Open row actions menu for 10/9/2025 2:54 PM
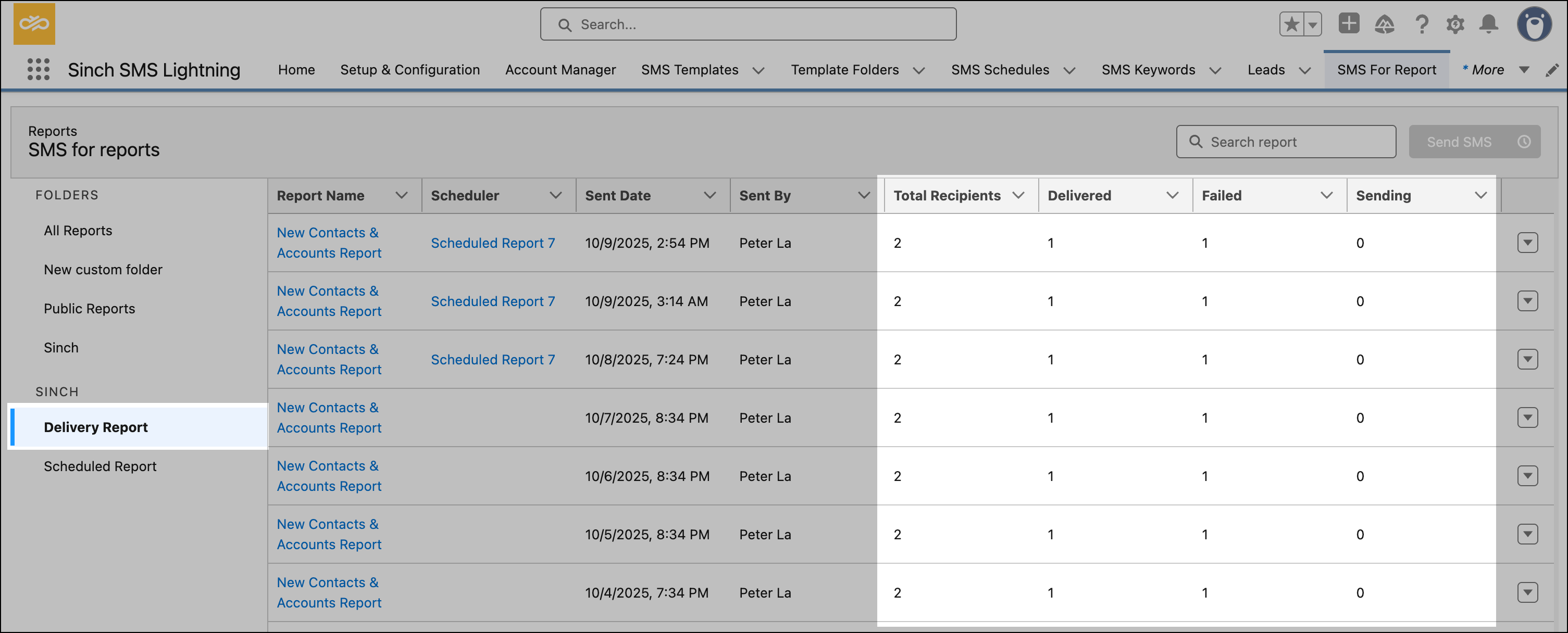 tap(1527, 243)
